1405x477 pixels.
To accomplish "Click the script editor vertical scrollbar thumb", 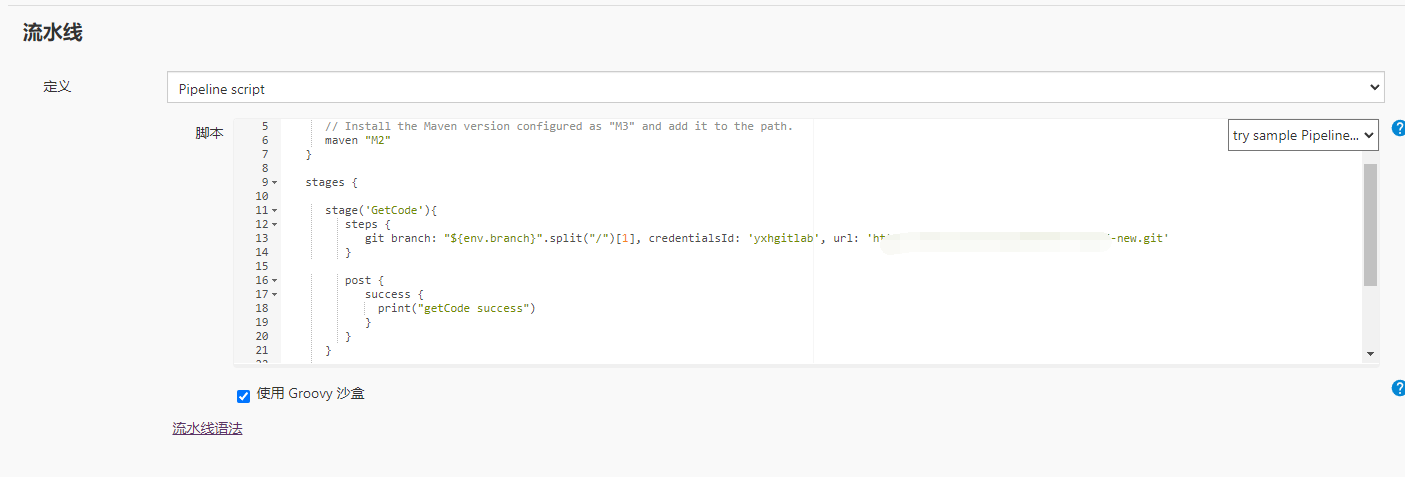I will 1370,224.
